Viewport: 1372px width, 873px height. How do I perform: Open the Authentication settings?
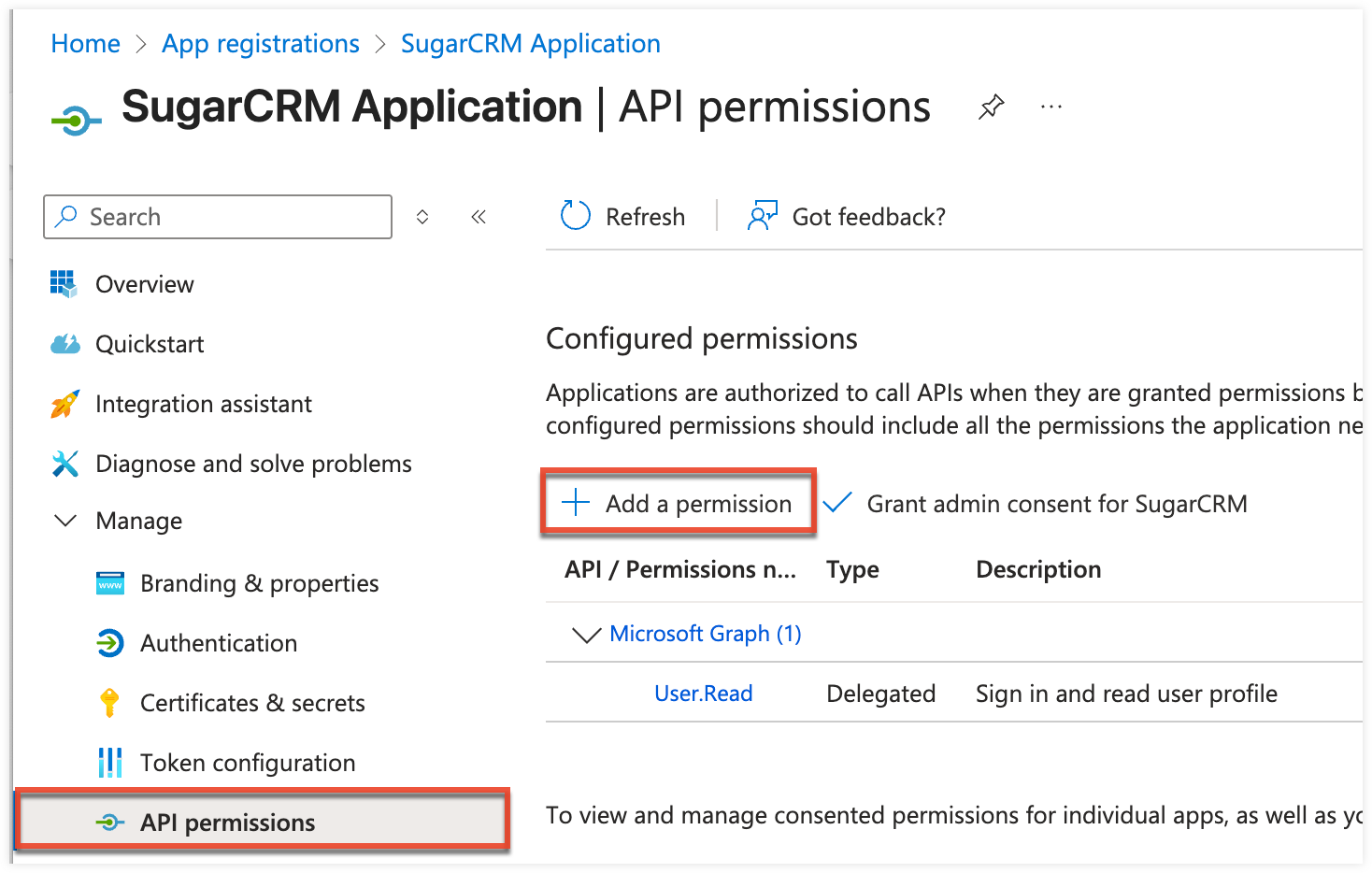point(219,642)
